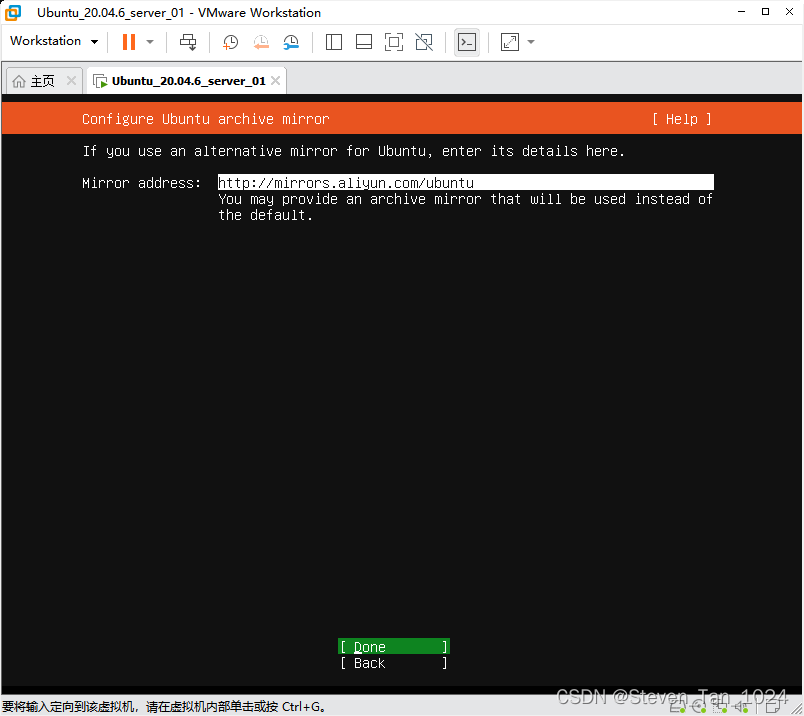The width and height of the screenshot is (804, 716).
Task: Click the CD/DVD drive status icon
Action: click(x=698, y=707)
